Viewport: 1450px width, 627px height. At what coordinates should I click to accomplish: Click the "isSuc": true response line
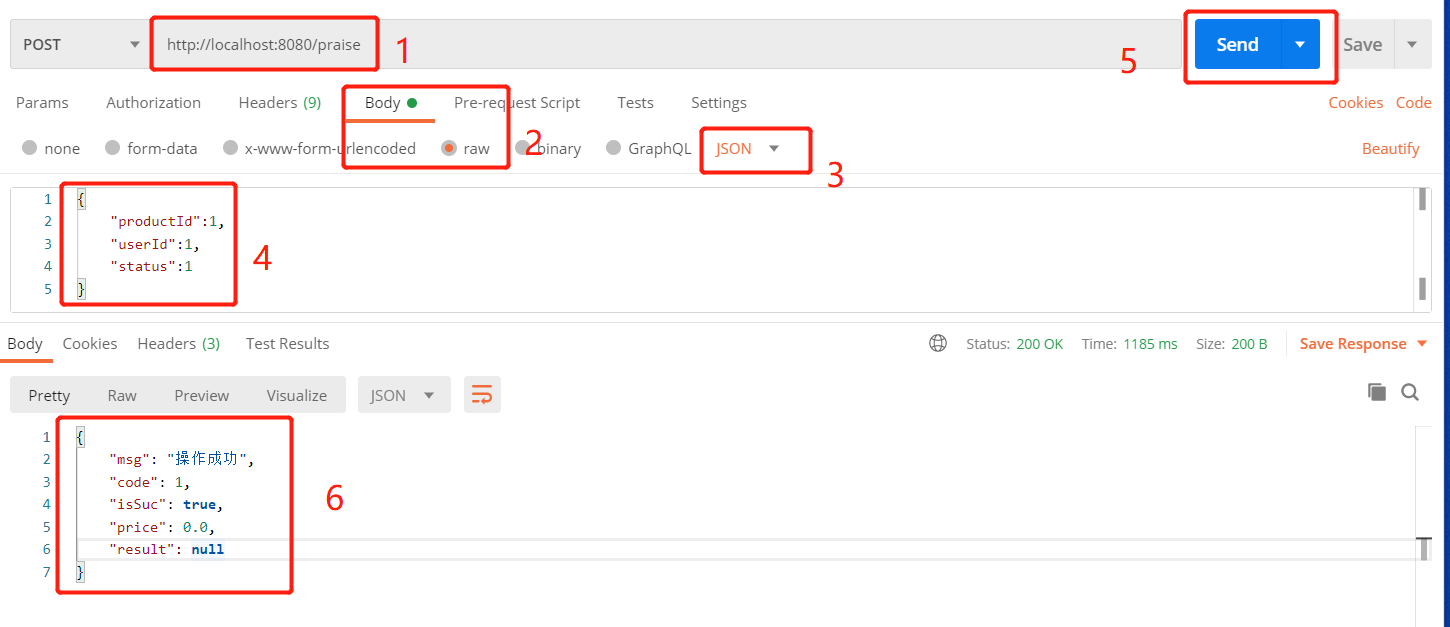(x=166, y=505)
